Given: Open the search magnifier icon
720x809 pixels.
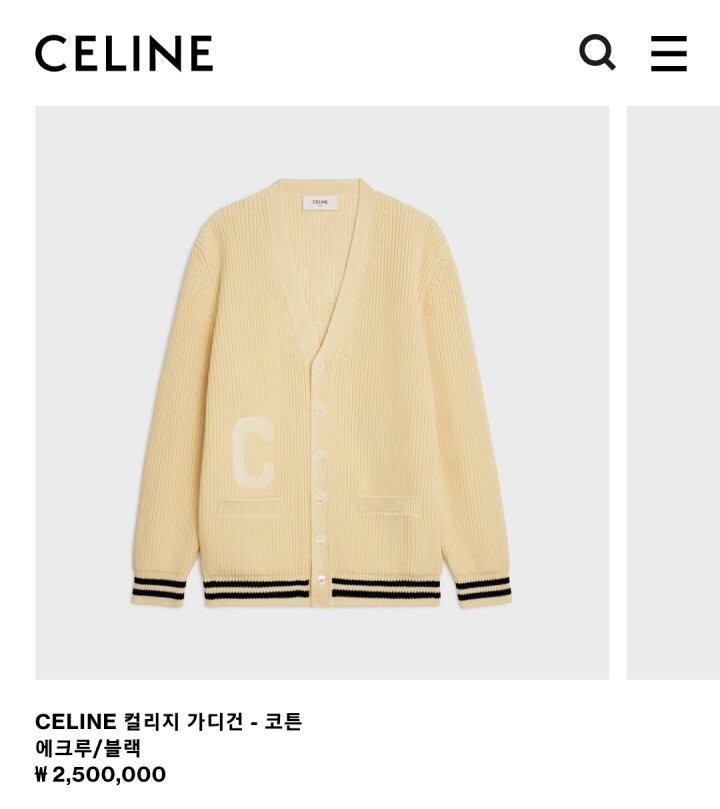Looking at the screenshot, I should click(597, 52).
